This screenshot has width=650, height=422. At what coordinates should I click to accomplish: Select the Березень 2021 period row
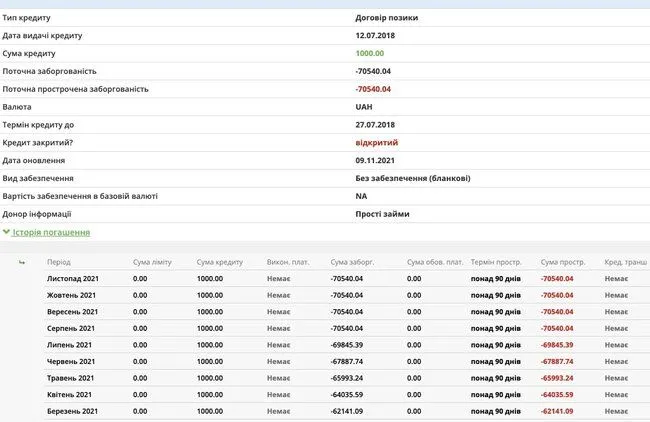(x=72, y=411)
